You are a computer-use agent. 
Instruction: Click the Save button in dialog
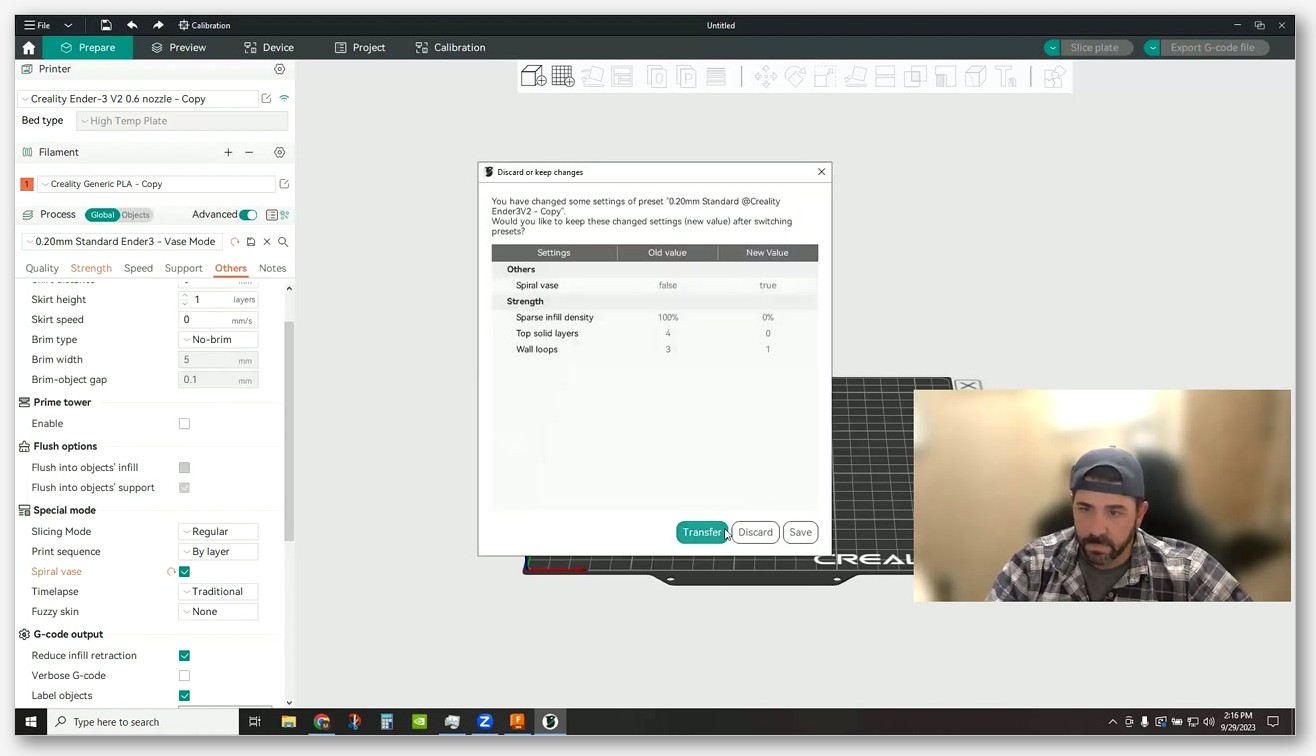[800, 532]
